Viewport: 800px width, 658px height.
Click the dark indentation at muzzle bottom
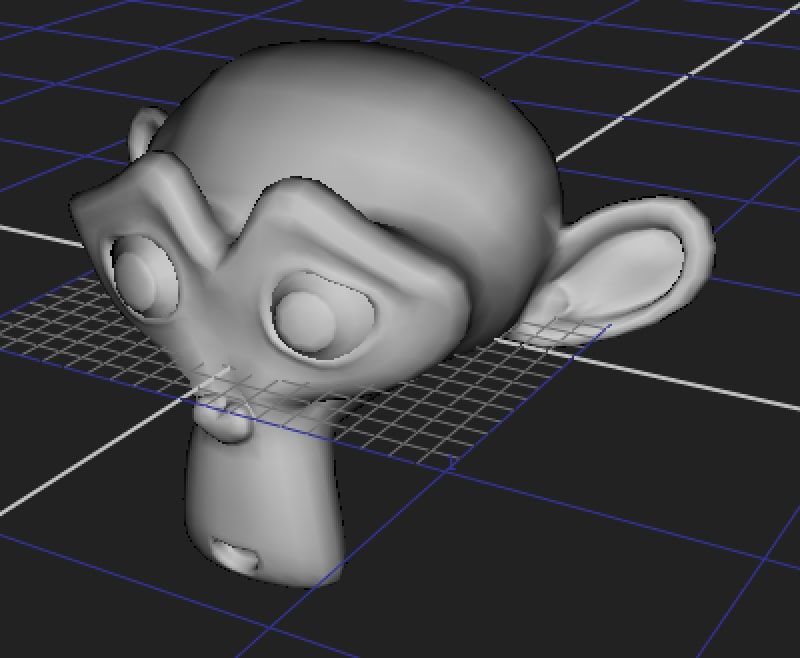point(237,555)
